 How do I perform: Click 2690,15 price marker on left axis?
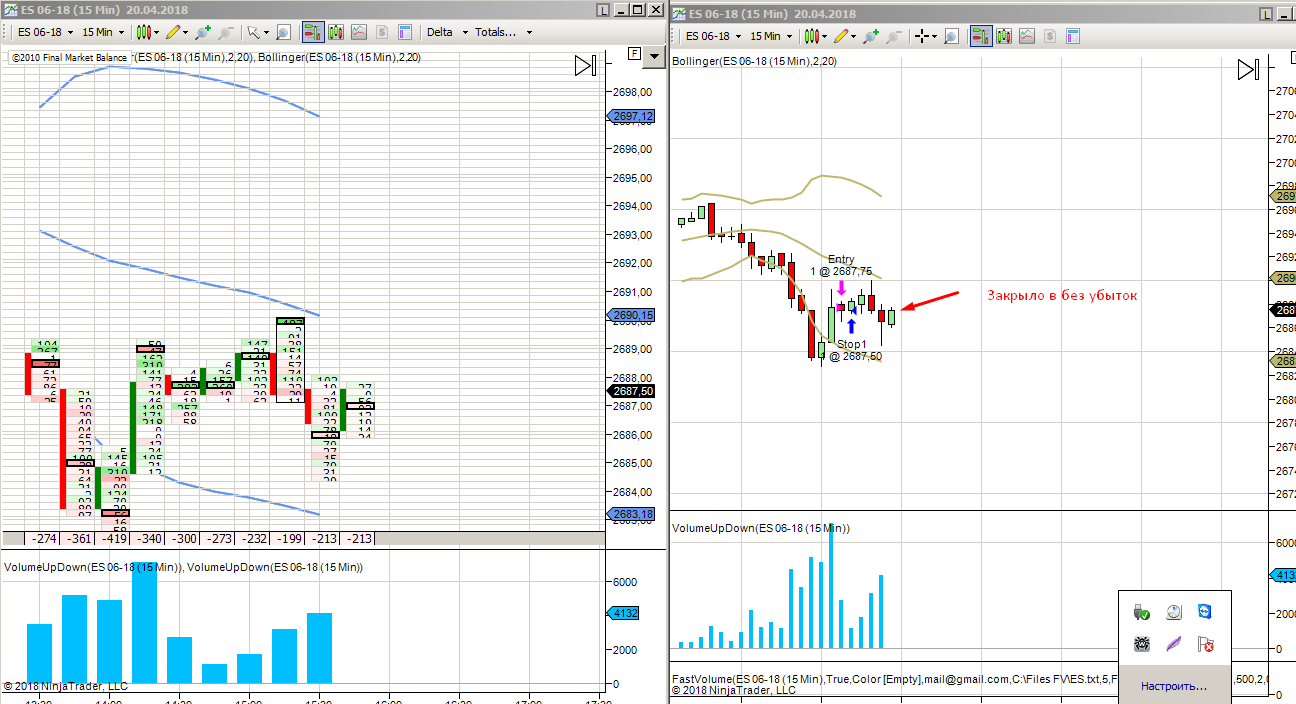[631, 315]
